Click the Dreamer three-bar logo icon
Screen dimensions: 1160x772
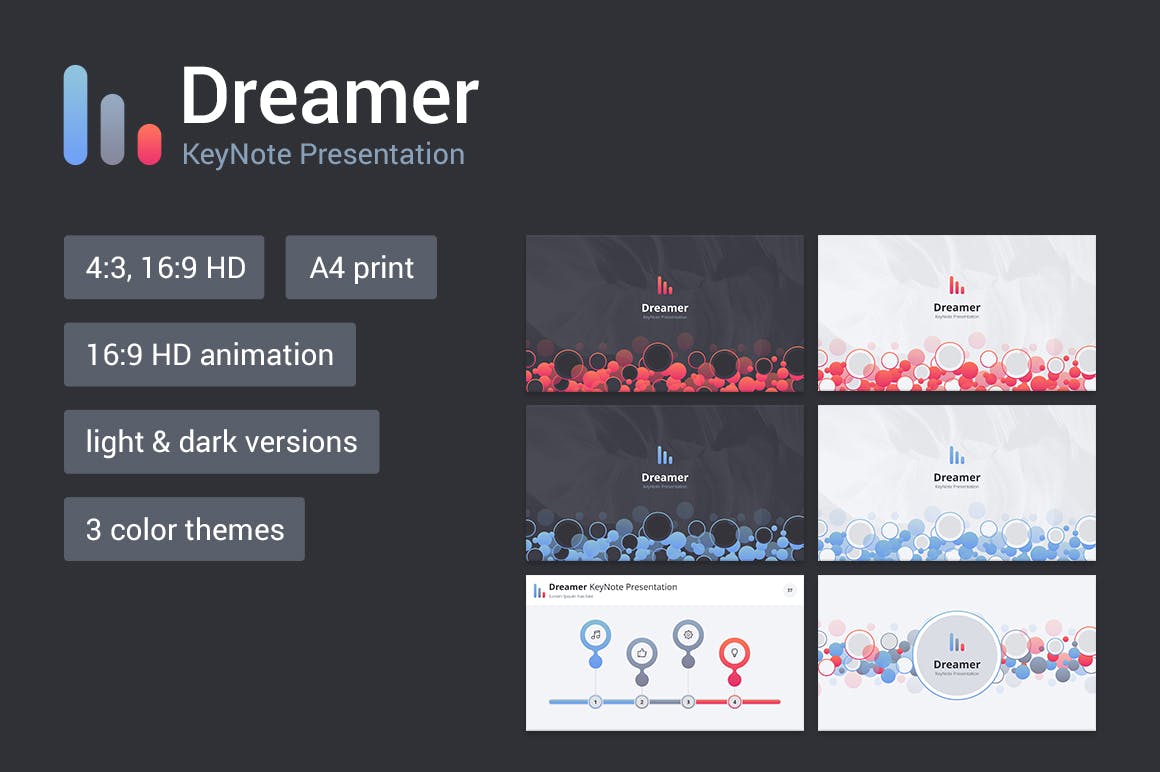pos(112,116)
